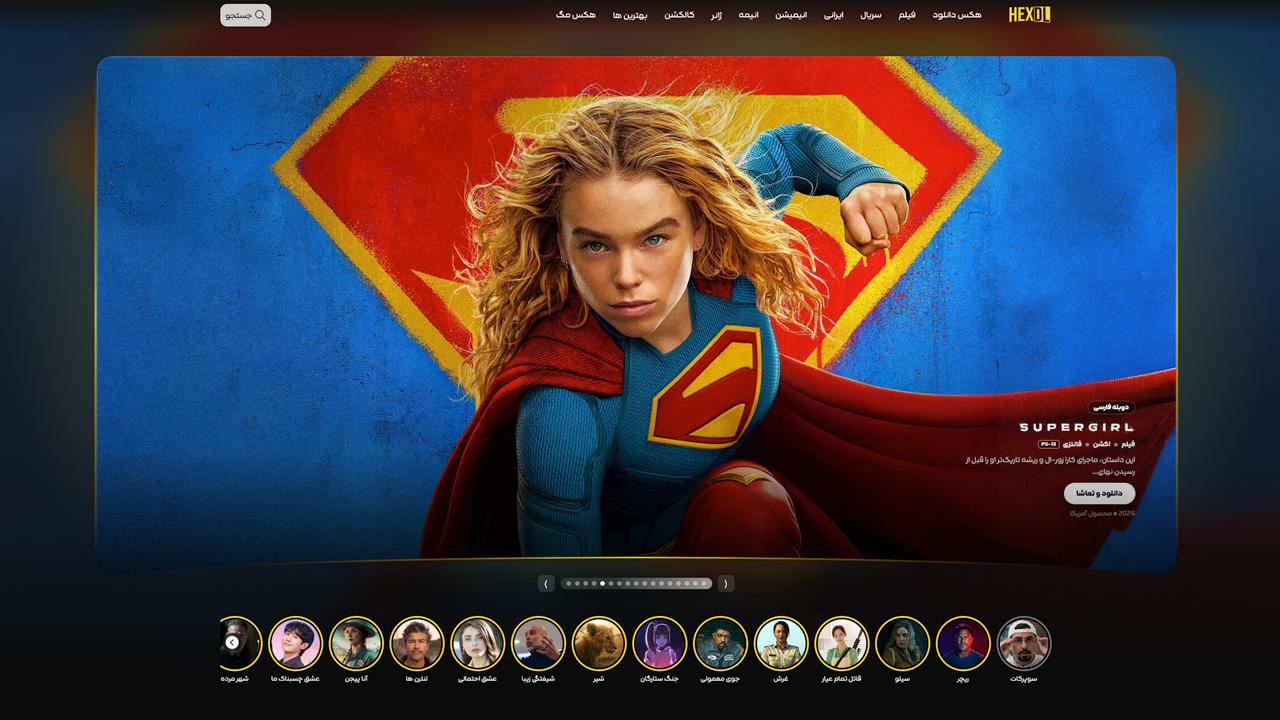Select the active fifth slider pagination dot
The height and width of the screenshot is (720, 1280).
tap(602, 583)
